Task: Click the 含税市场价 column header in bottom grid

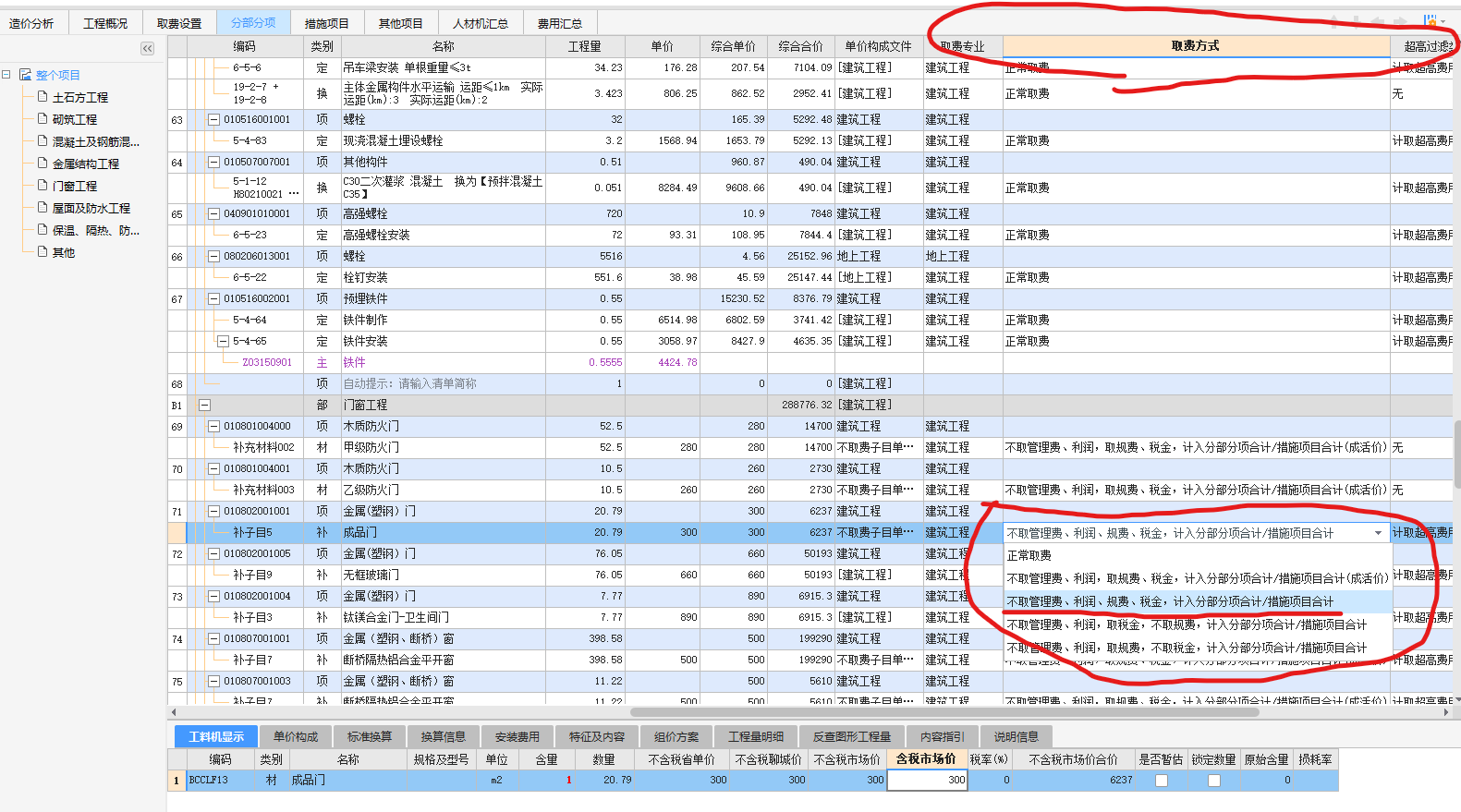Action: coord(926,759)
